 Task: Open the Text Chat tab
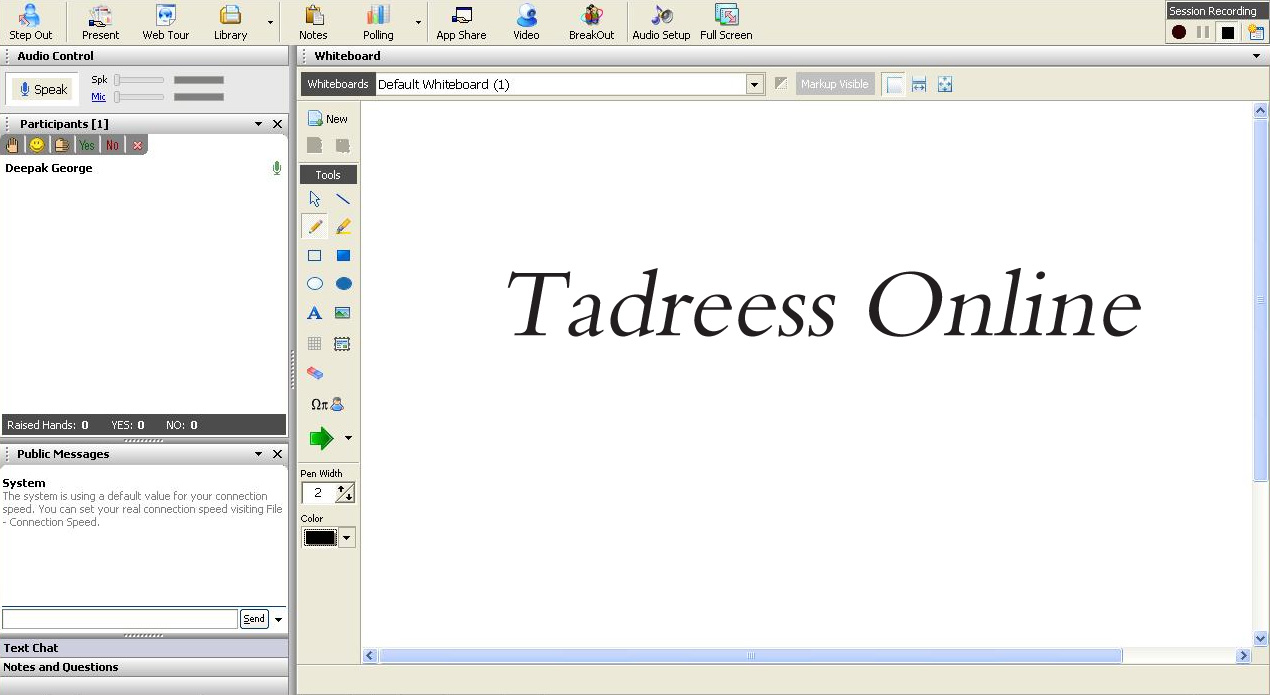tap(144, 648)
